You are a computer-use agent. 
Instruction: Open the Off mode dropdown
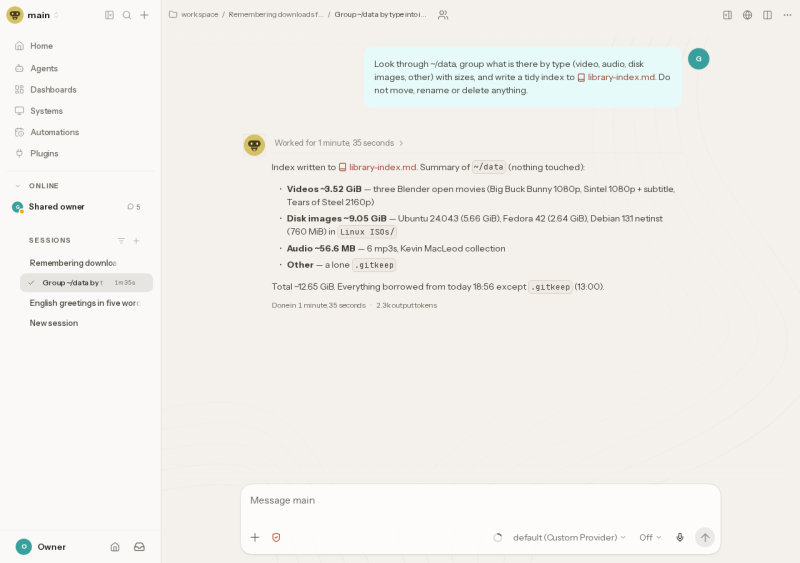(650, 537)
